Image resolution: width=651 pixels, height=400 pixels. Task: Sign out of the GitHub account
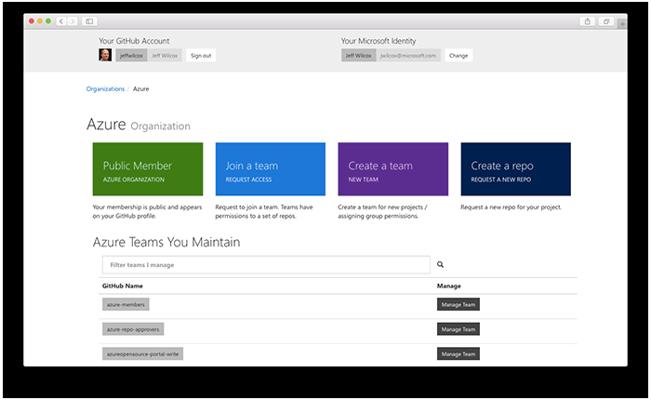tap(201, 55)
